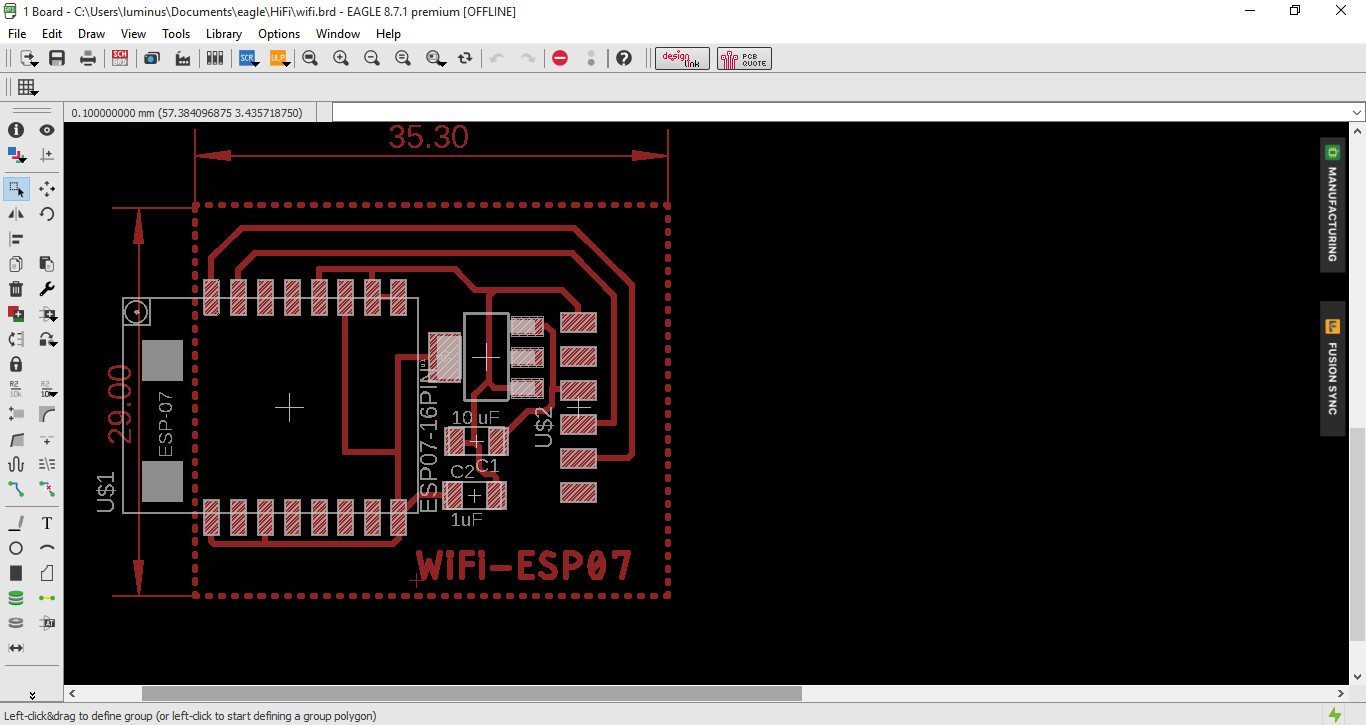Open the command line history dropdown arrow

pyautogui.click(x=1357, y=112)
